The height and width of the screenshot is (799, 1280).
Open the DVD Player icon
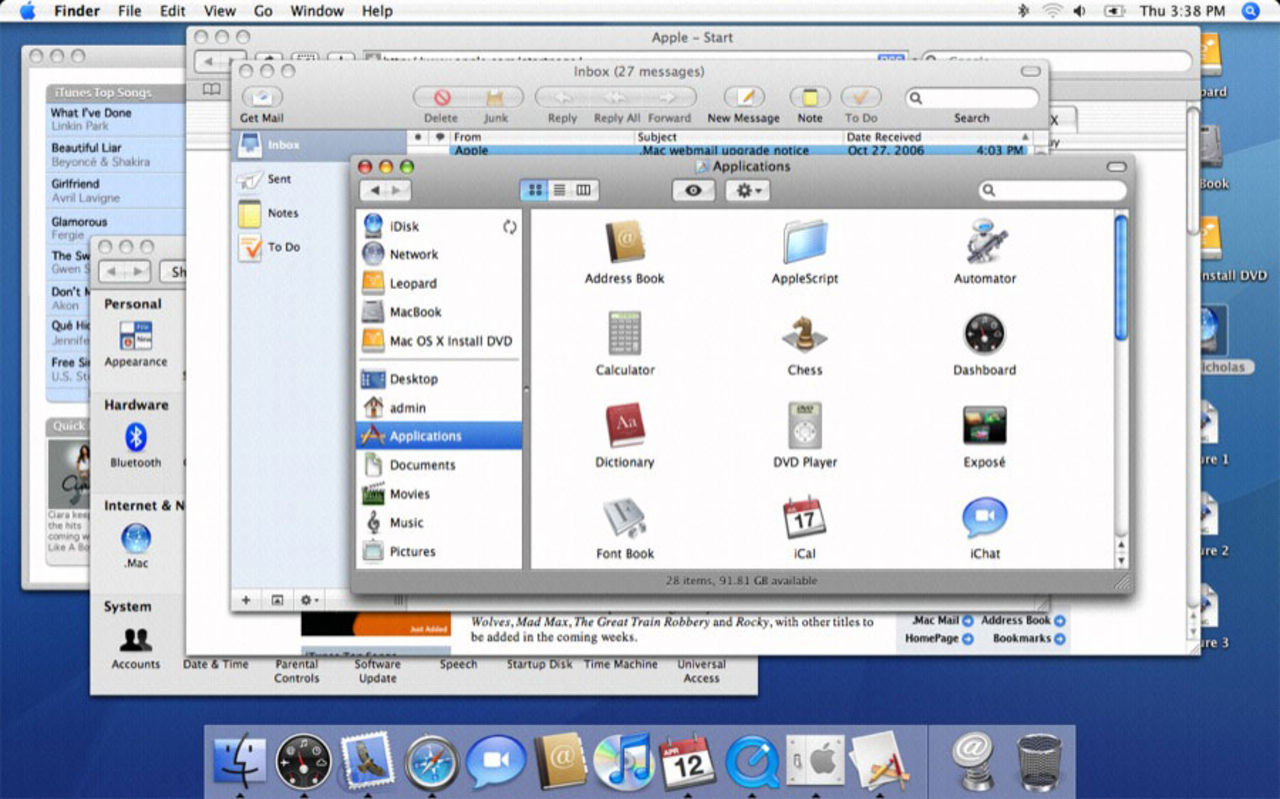click(x=804, y=426)
